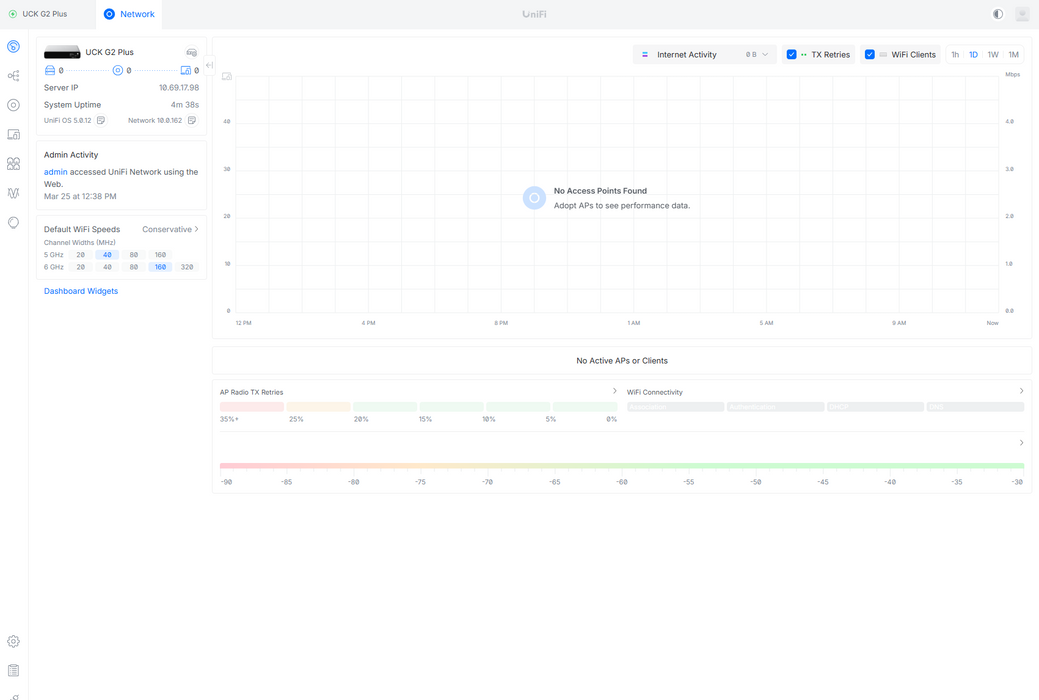Open the Ports/Insights grid icon in sidebar
Image resolution: width=1039 pixels, height=700 pixels.
13,164
